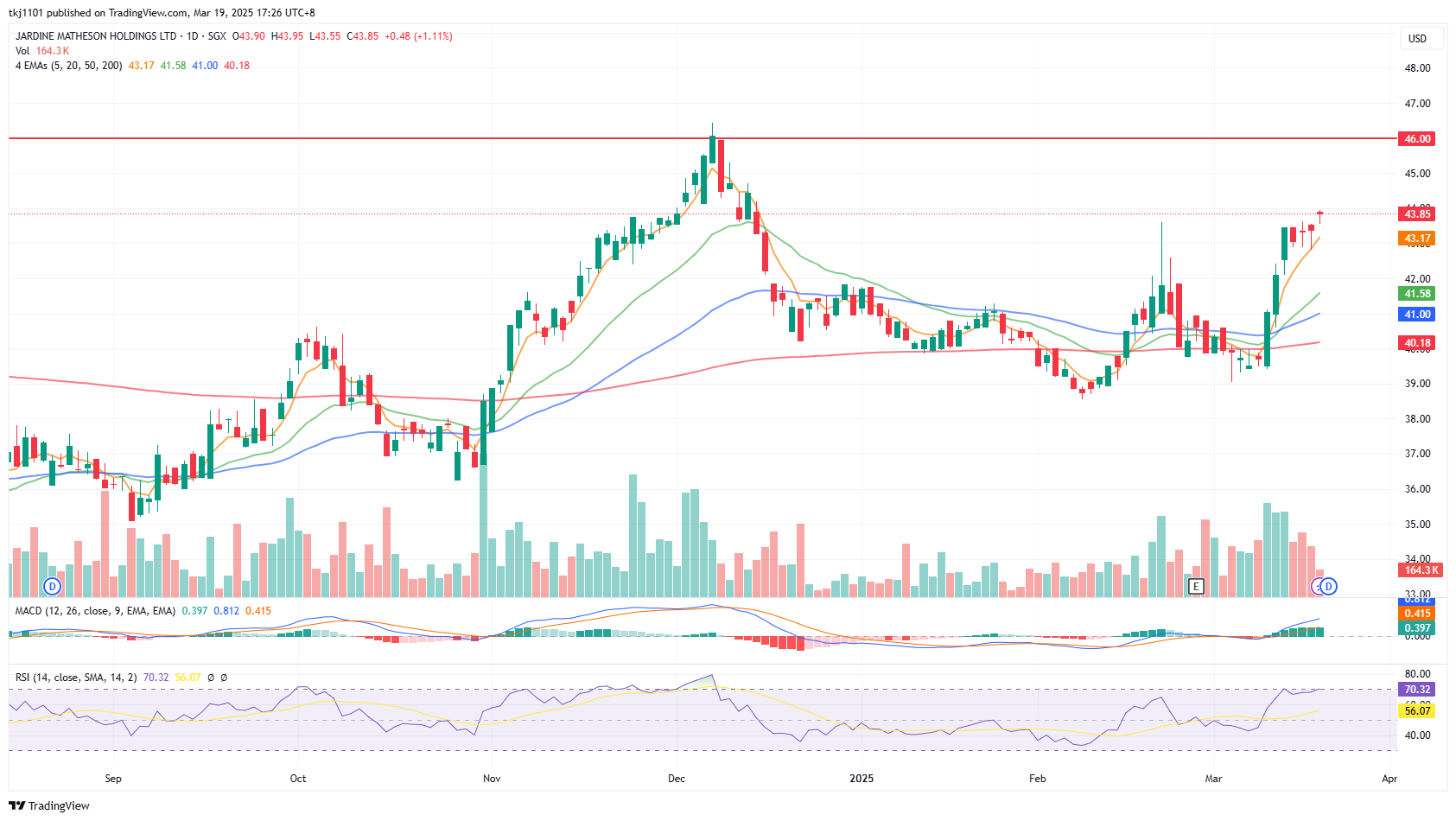Click the blue dividend D marker in March
Screen dimensions: 1456x821
click(x=1329, y=586)
